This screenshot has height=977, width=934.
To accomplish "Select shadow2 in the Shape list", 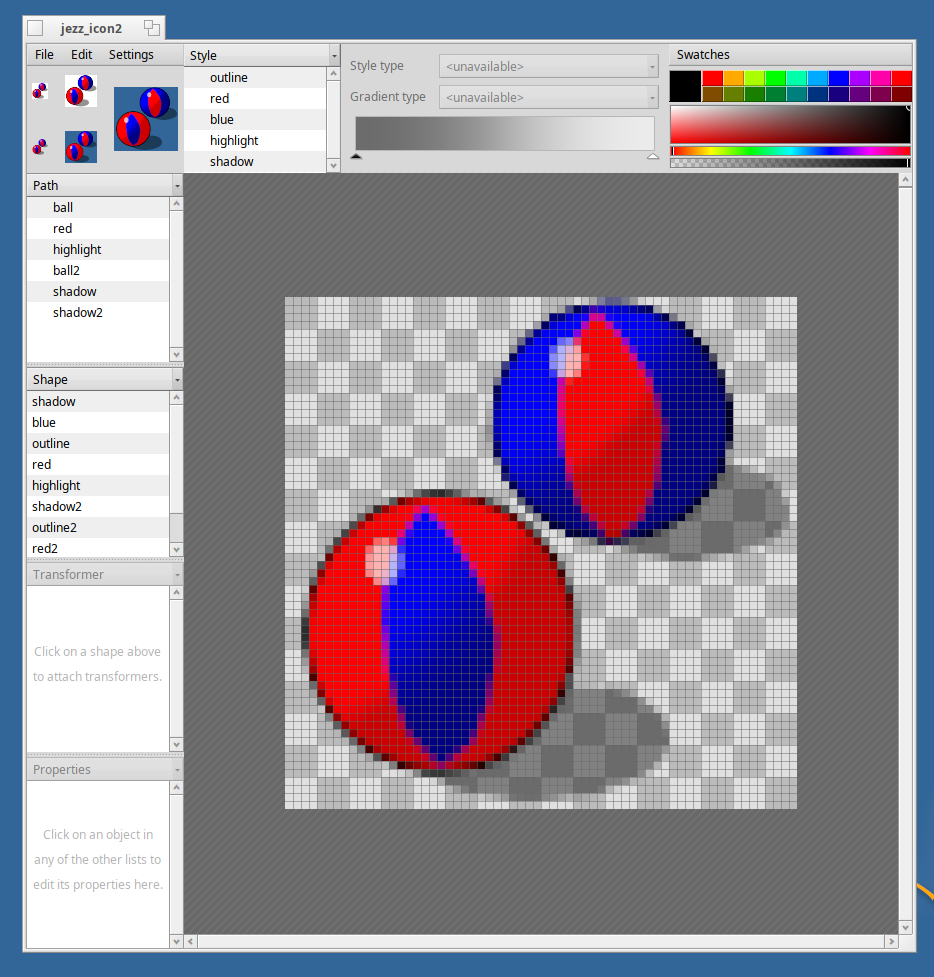I will (x=57, y=506).
